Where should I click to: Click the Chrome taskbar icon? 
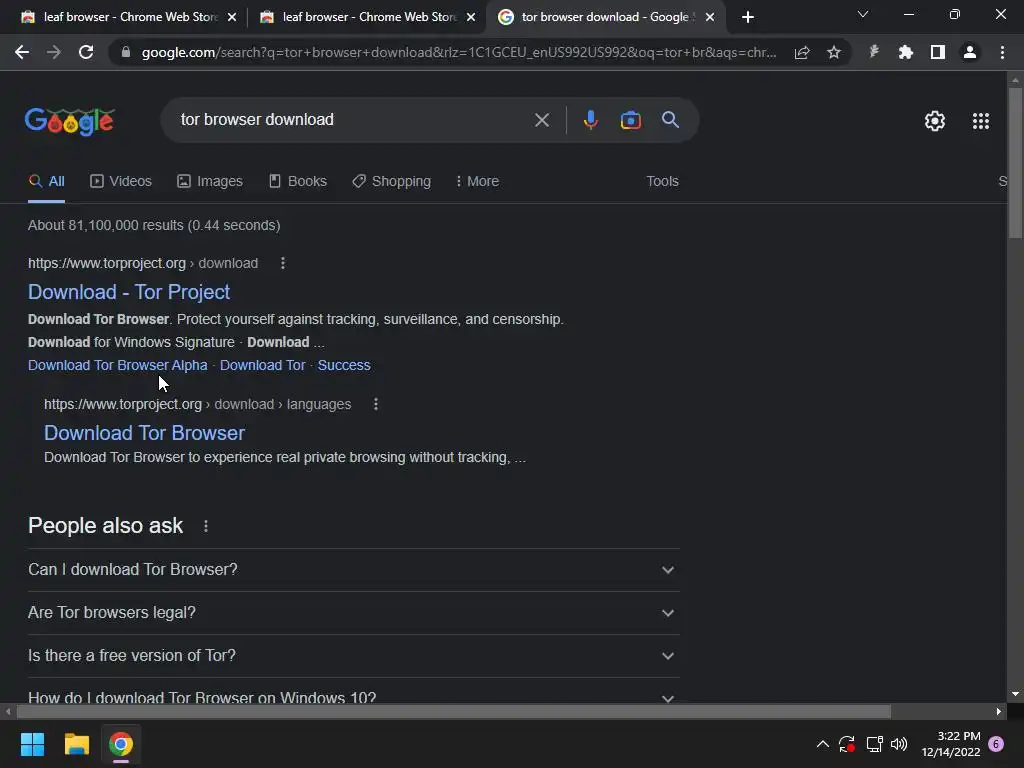click(x=121, y=744)
